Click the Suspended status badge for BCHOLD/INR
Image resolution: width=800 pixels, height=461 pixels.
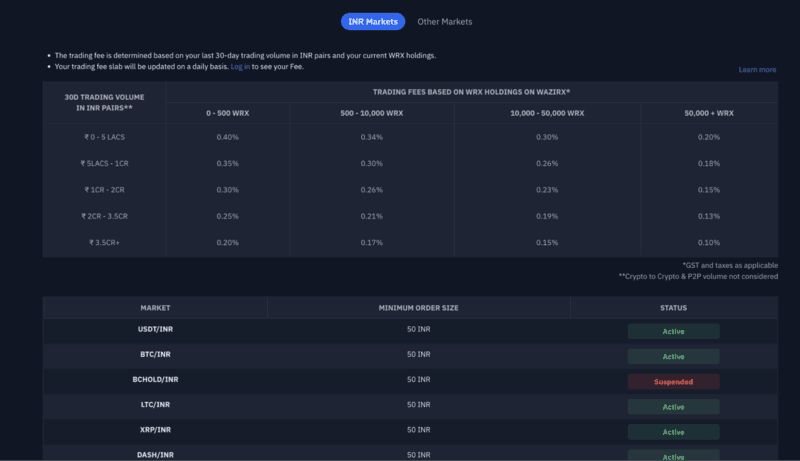coord(673,381)
